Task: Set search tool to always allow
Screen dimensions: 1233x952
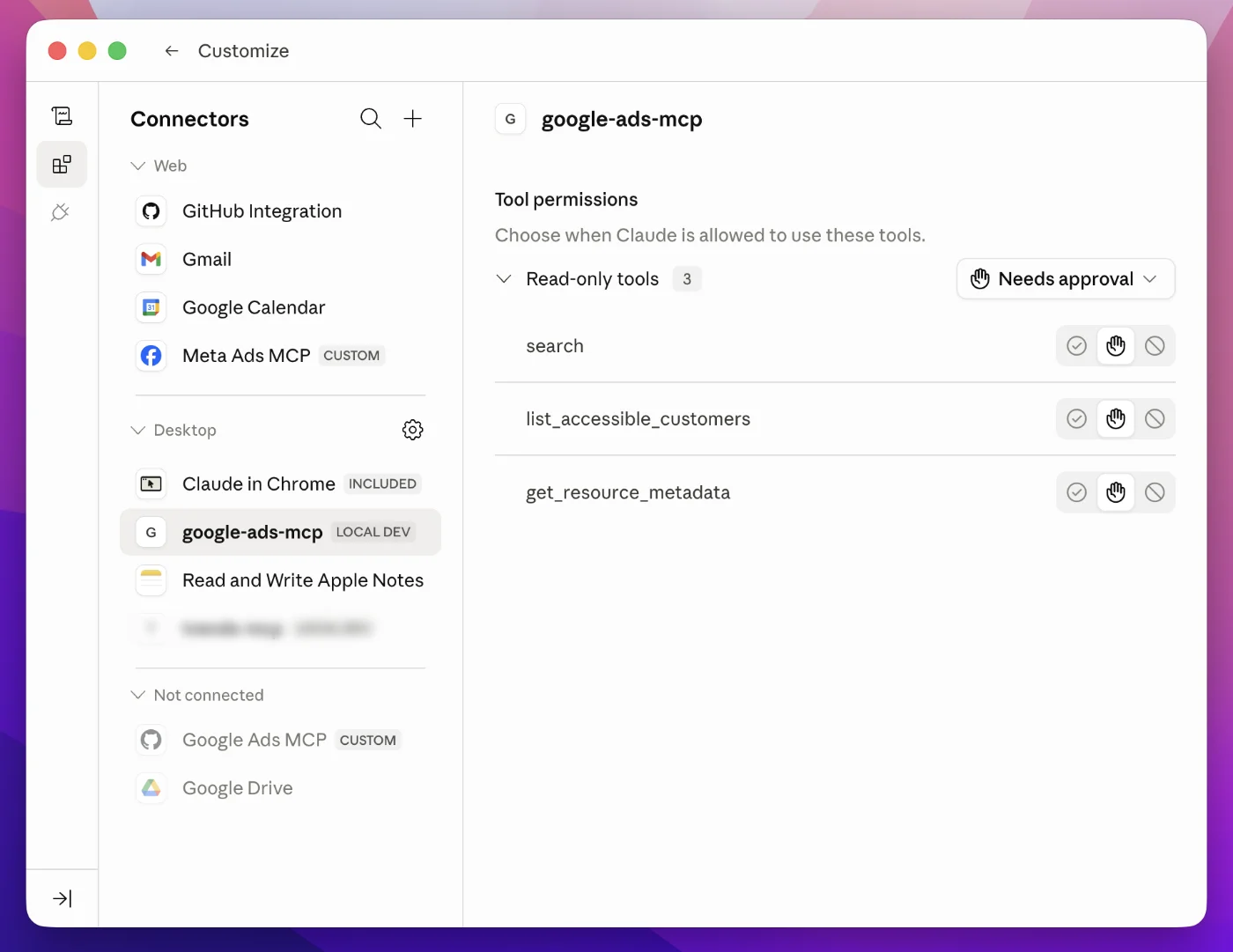Action: click(x=1076, y=346)
